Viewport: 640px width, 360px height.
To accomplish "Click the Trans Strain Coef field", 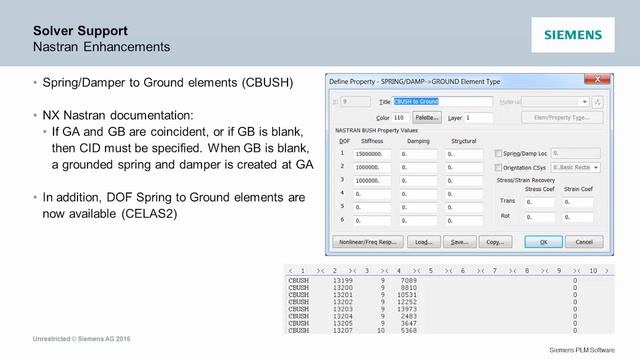I will [578, 202].
